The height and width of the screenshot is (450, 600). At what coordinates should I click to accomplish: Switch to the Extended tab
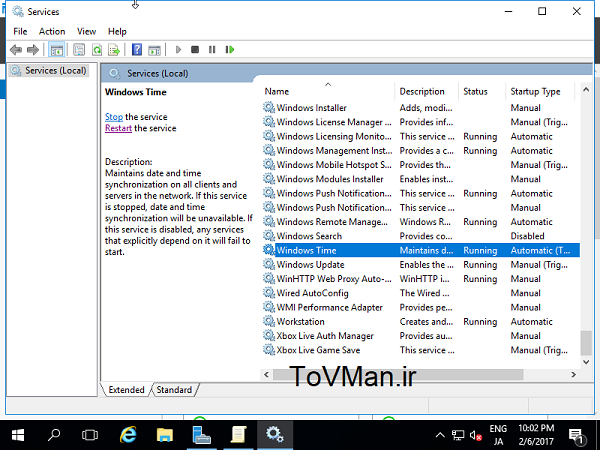126,390
